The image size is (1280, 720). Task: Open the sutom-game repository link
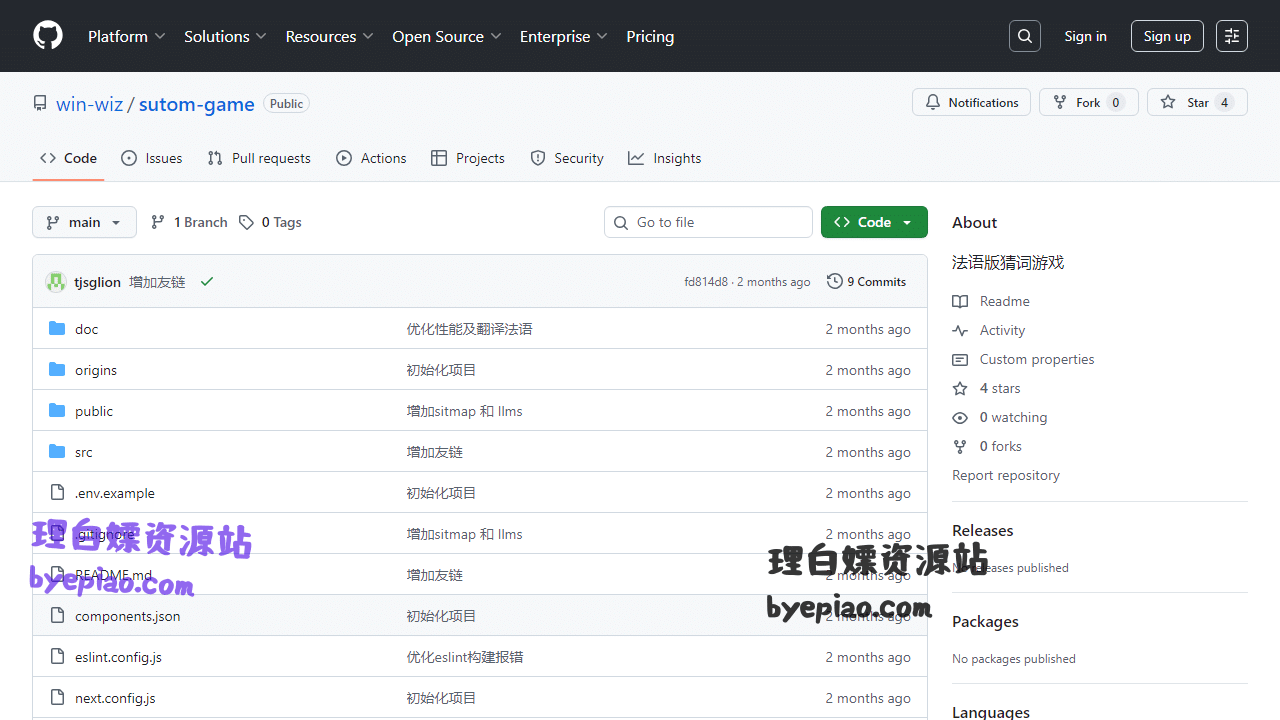pyautogui.click(x=196, y=104)
